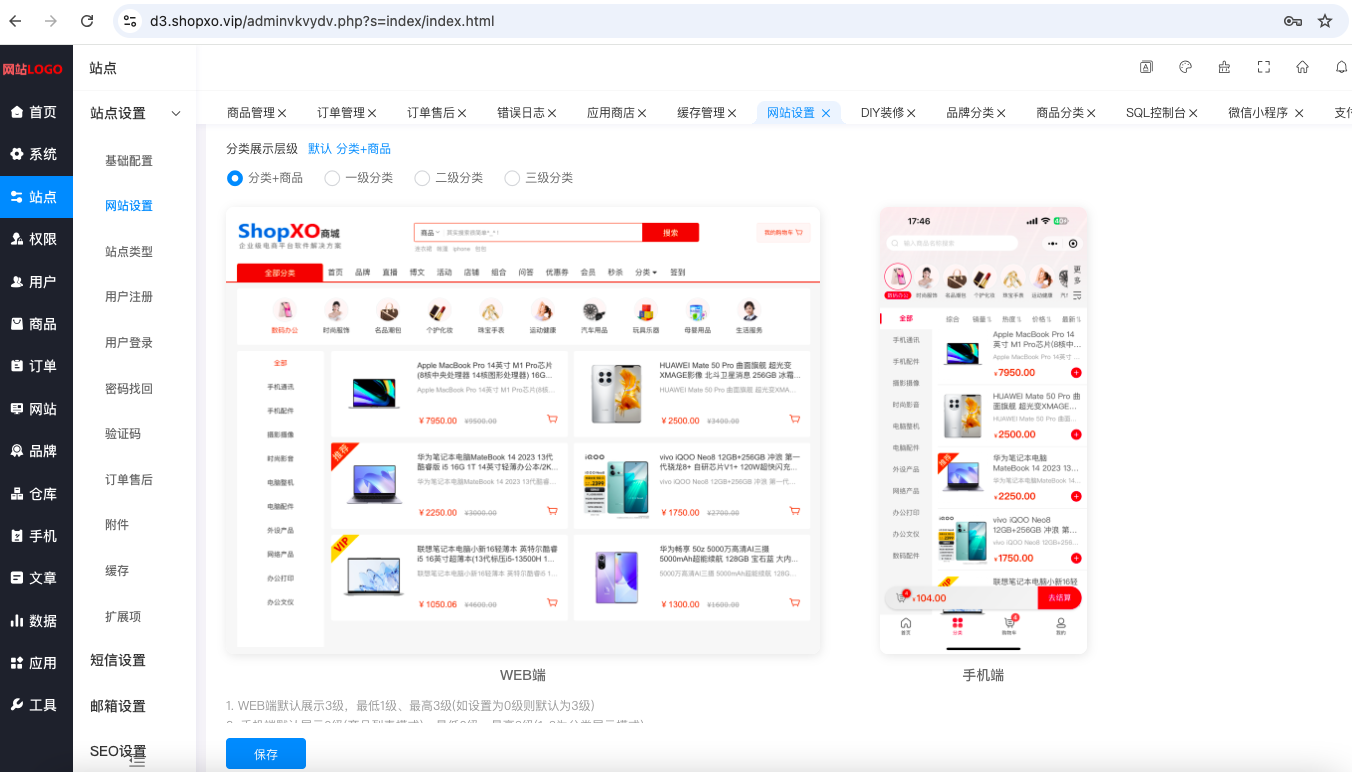Screen dimensions: 1352x772
Task: Select the 一级分类 radio option
Action: [x=333, y=178]
